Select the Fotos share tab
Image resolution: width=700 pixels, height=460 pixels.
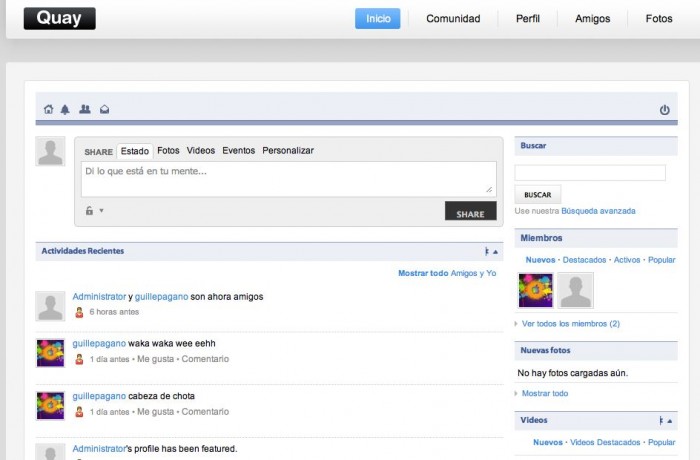pos(168,151)
